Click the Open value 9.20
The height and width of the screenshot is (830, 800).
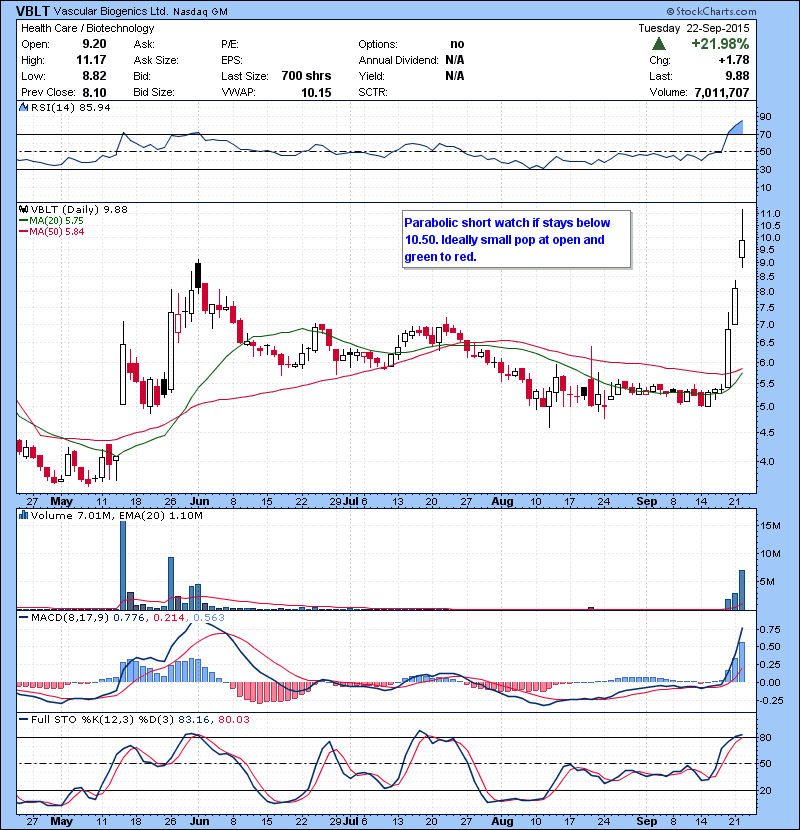[94, 44]
